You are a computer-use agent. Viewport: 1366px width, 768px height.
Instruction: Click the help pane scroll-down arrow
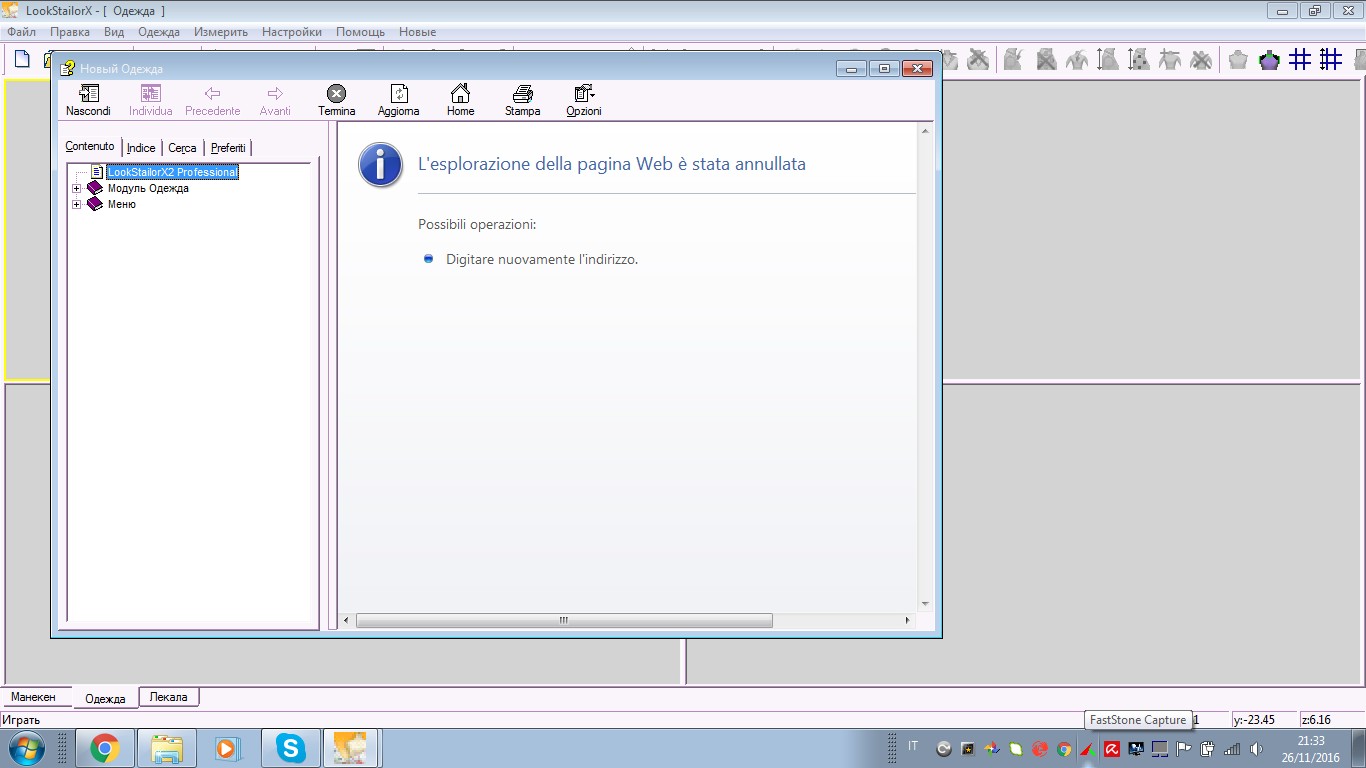pos(925,604)
